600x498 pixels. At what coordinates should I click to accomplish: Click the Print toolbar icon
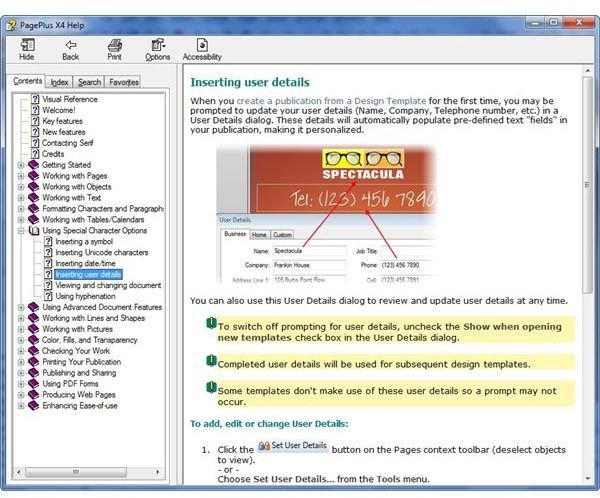tap(114, 45)
